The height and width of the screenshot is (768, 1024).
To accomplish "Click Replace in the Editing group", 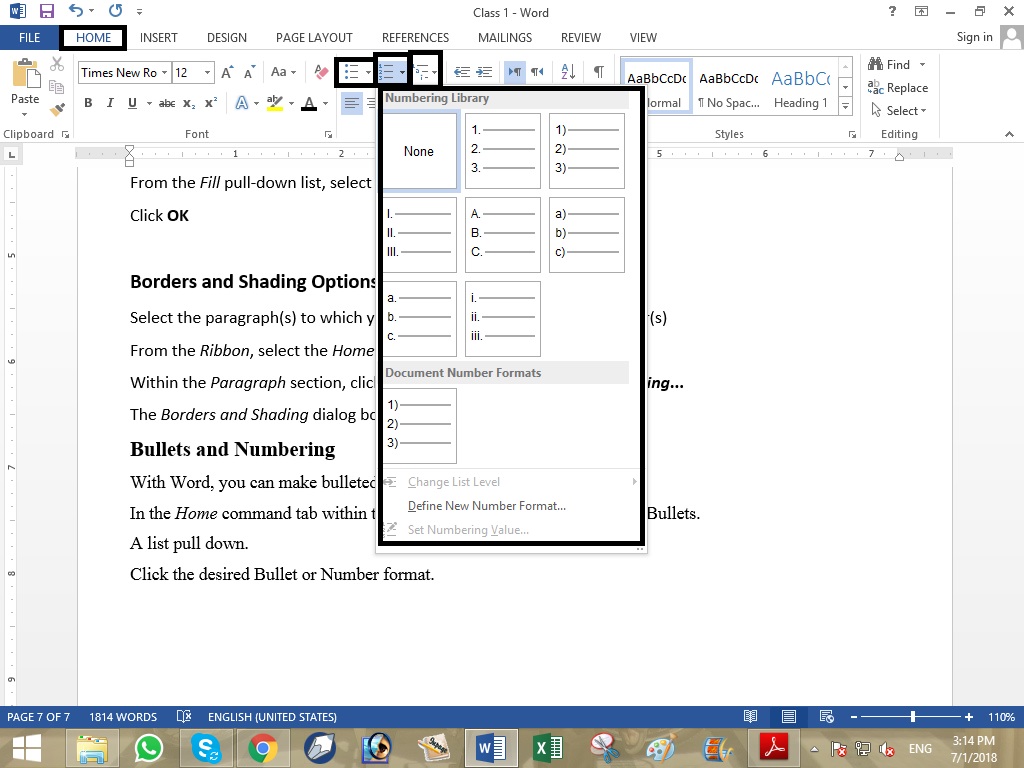I will coord(898,88).
